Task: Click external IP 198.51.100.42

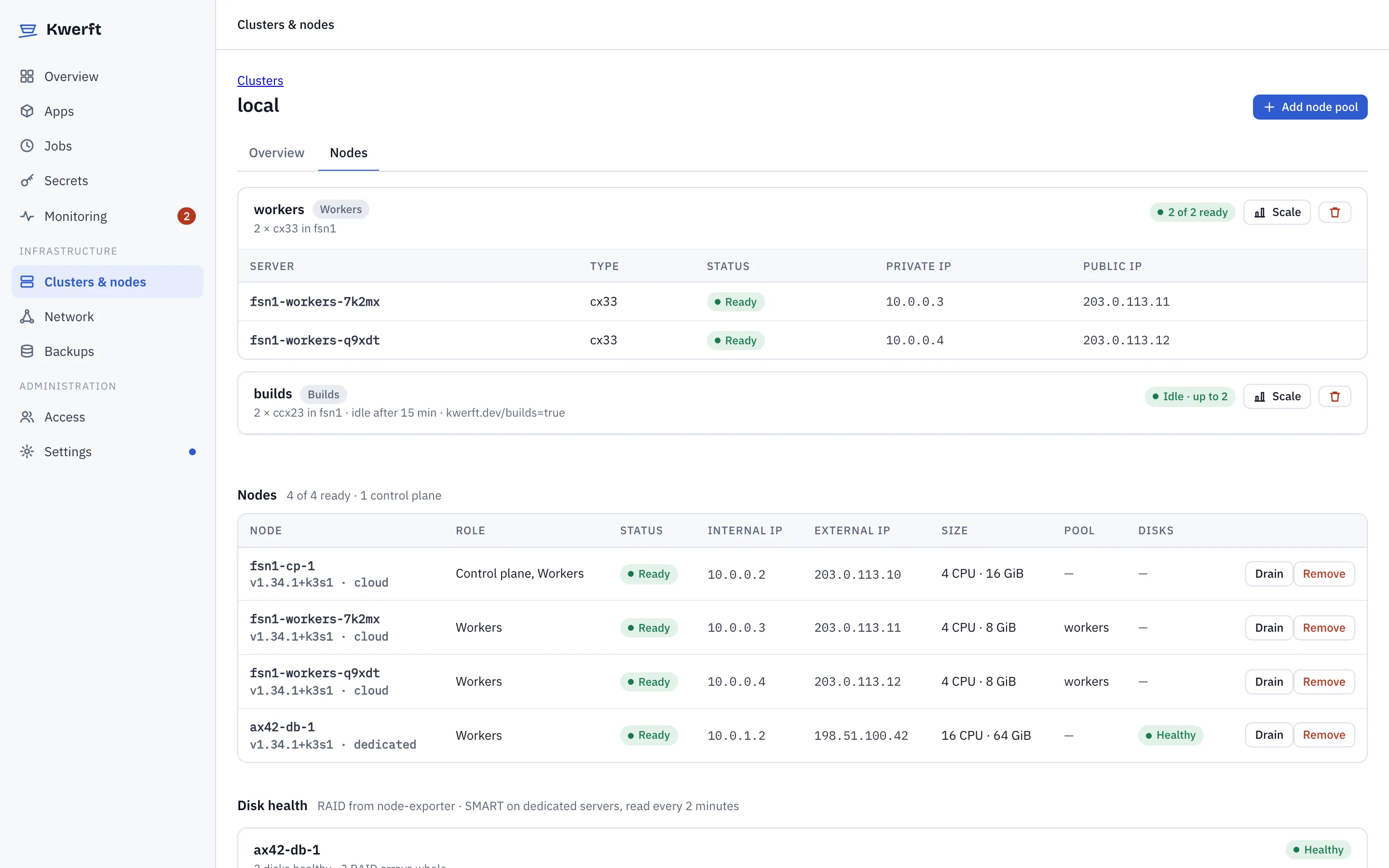Action: click(860, 735)
